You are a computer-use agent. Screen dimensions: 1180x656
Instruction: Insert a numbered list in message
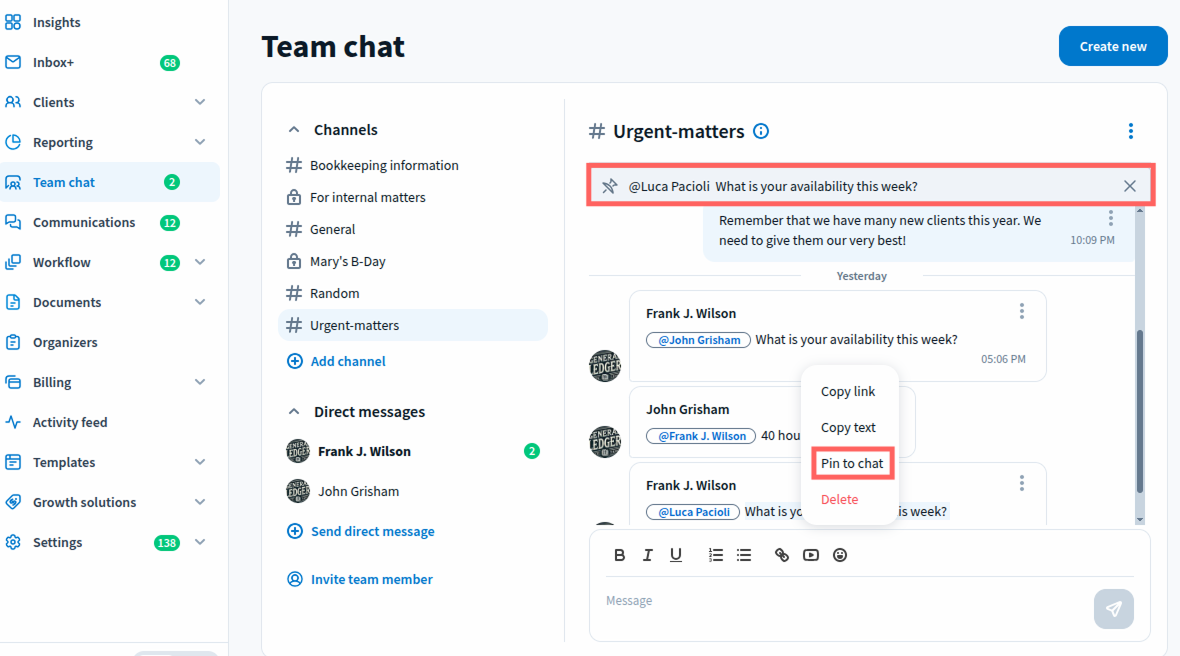point(715,555)
